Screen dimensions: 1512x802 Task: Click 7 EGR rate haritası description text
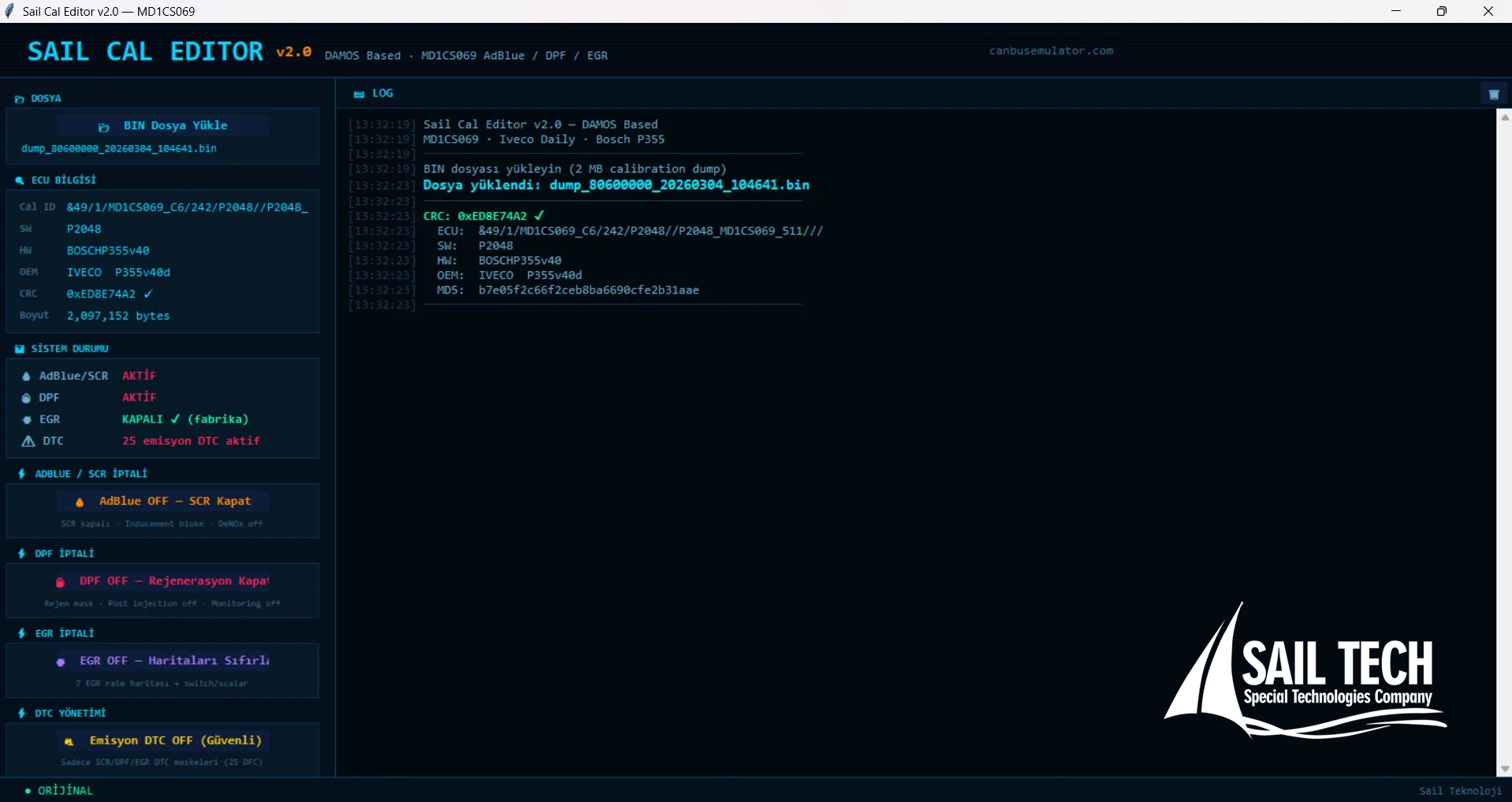coord(162,684)
